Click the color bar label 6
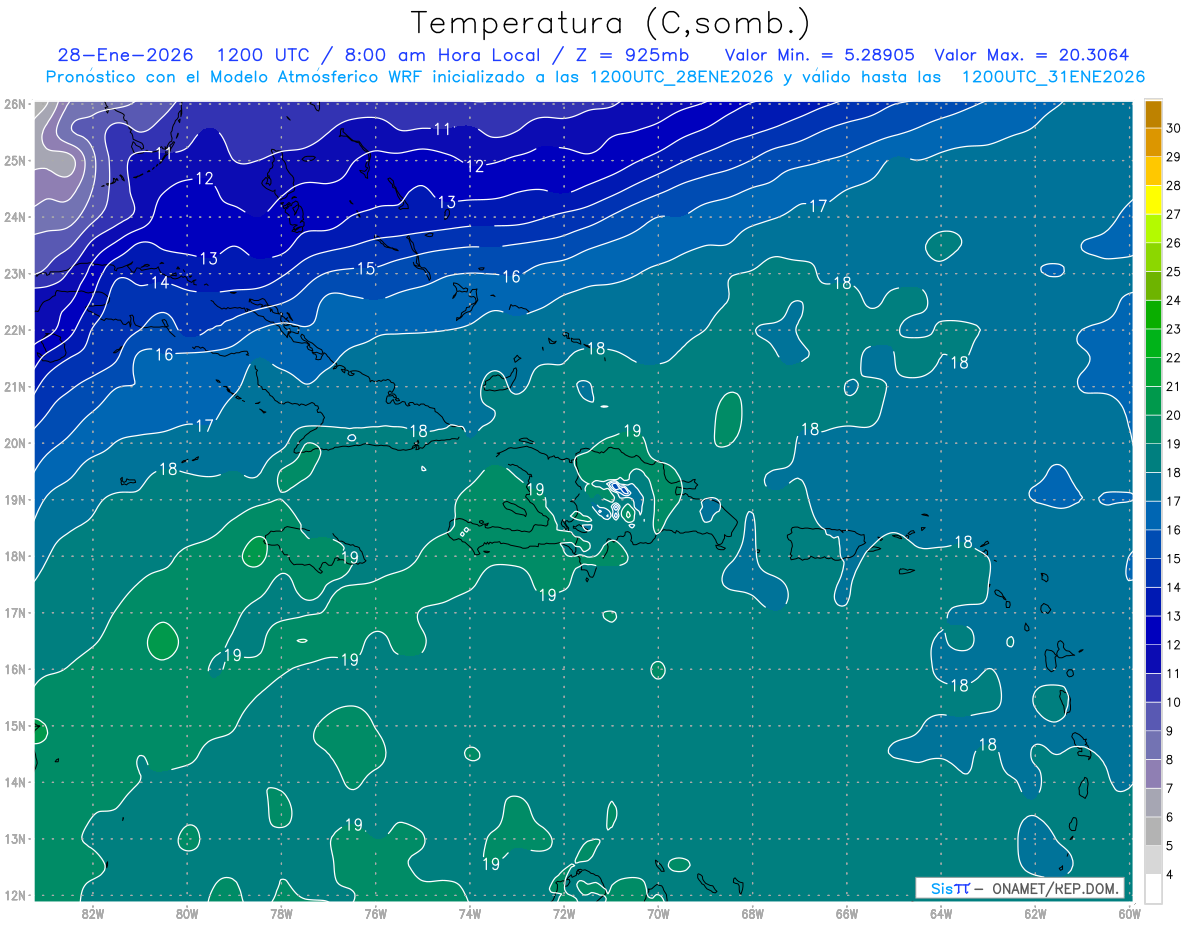1200x927 pixels. [x=1171, y=817]
